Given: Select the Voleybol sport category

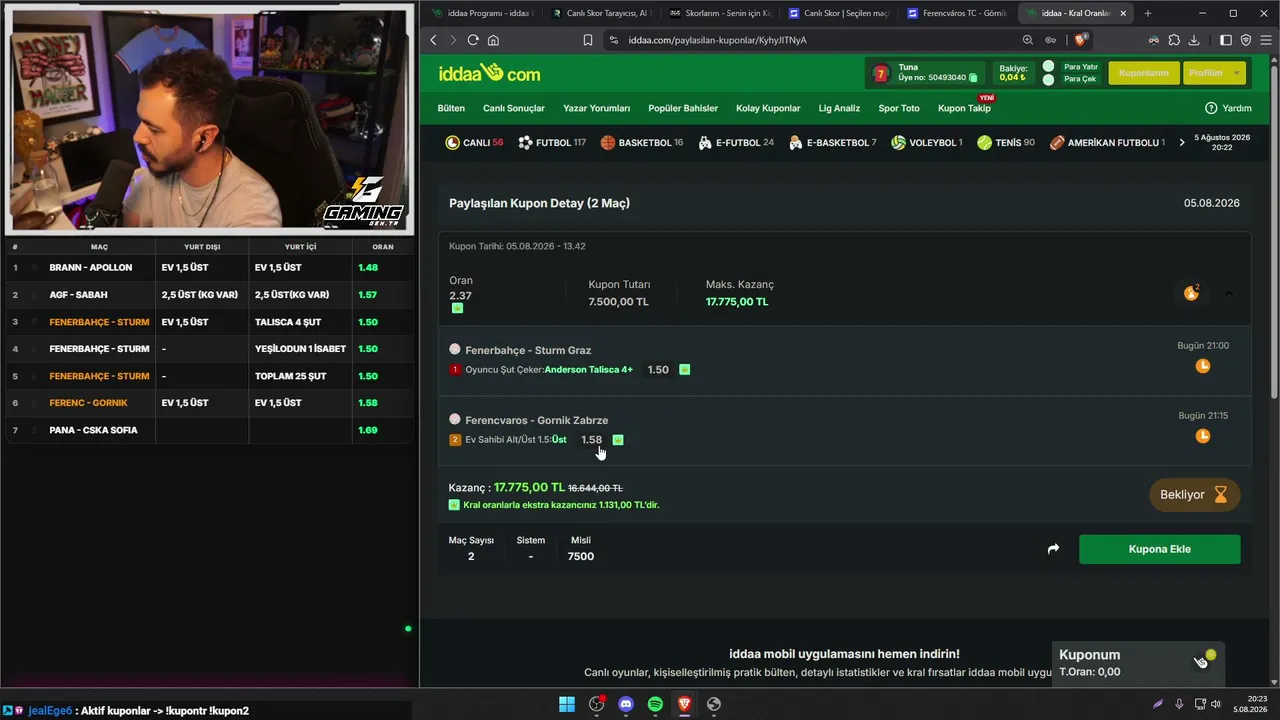Looking at the screenshot, I should [x=927, y=143].
